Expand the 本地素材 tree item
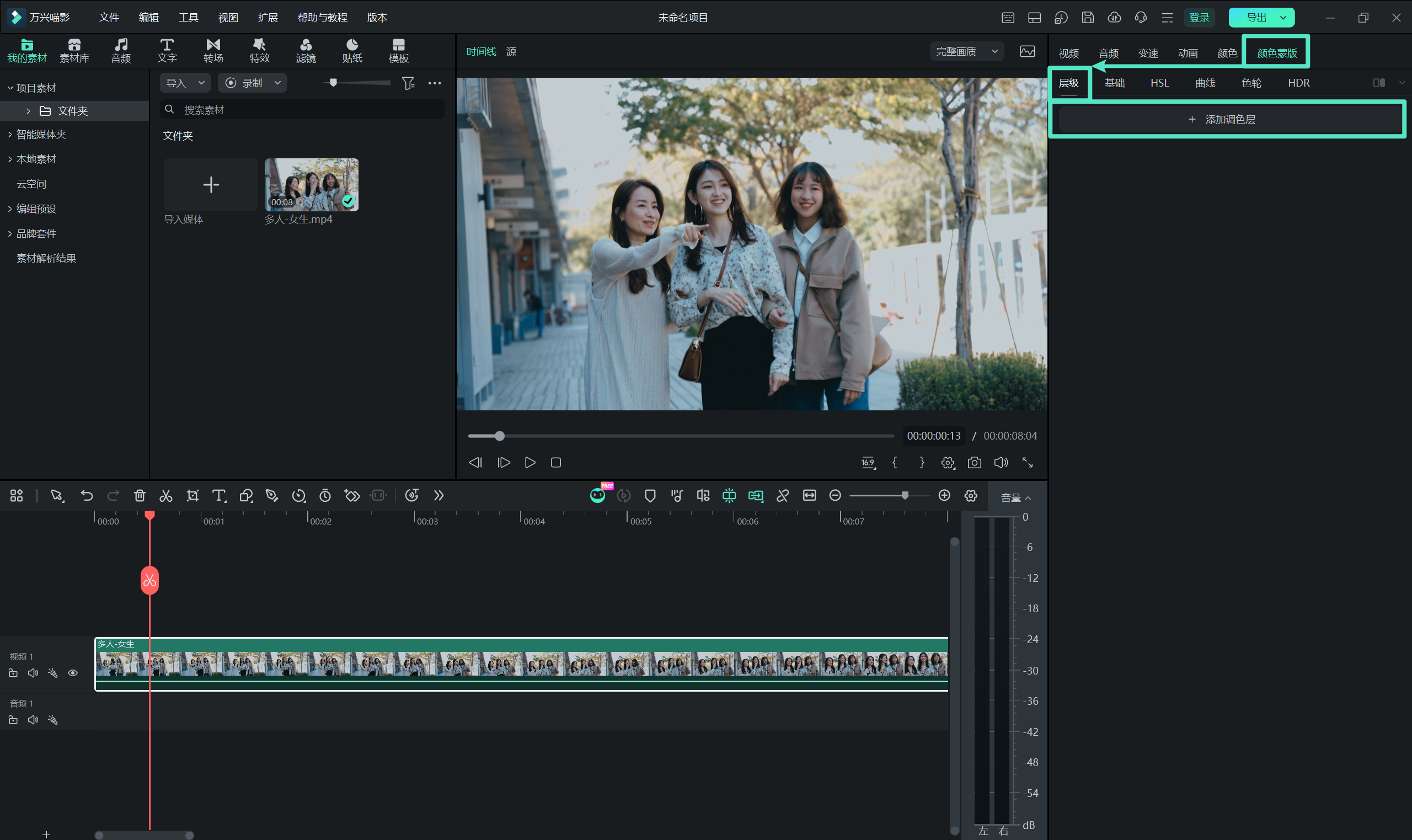 (x=10, y=159)
